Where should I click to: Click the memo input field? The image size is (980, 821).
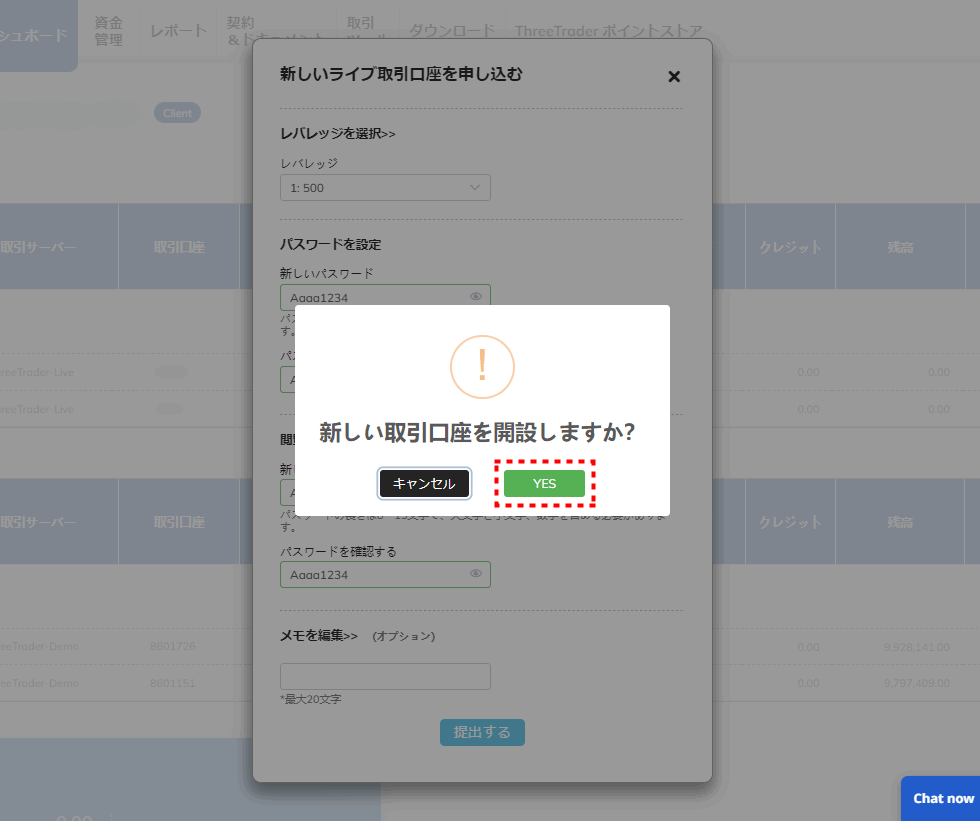385,676
